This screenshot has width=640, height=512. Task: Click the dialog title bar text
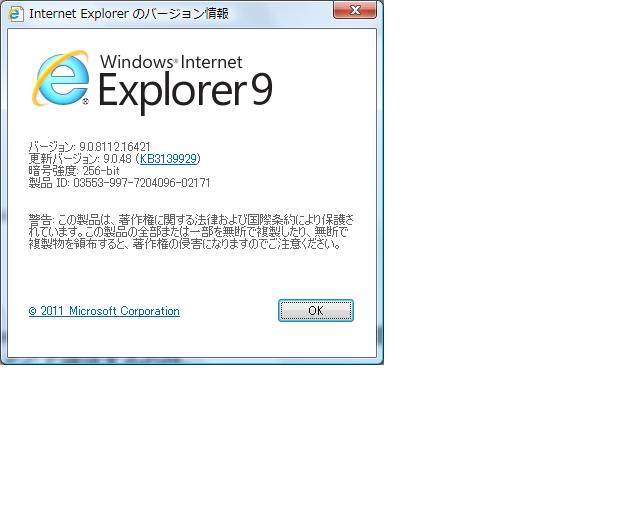tap(128, 14)
